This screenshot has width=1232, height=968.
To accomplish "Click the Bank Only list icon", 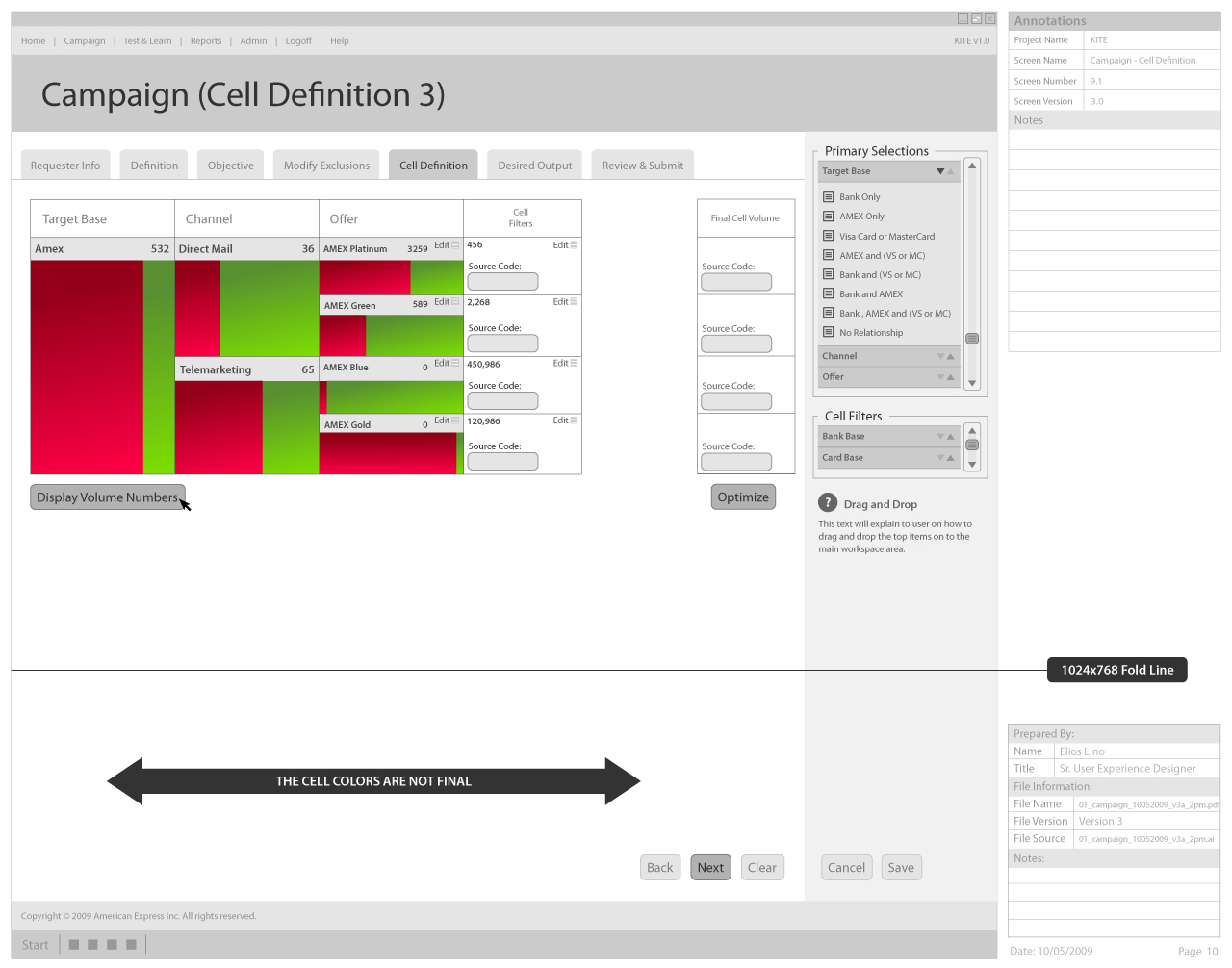I will tap(828, 197).
